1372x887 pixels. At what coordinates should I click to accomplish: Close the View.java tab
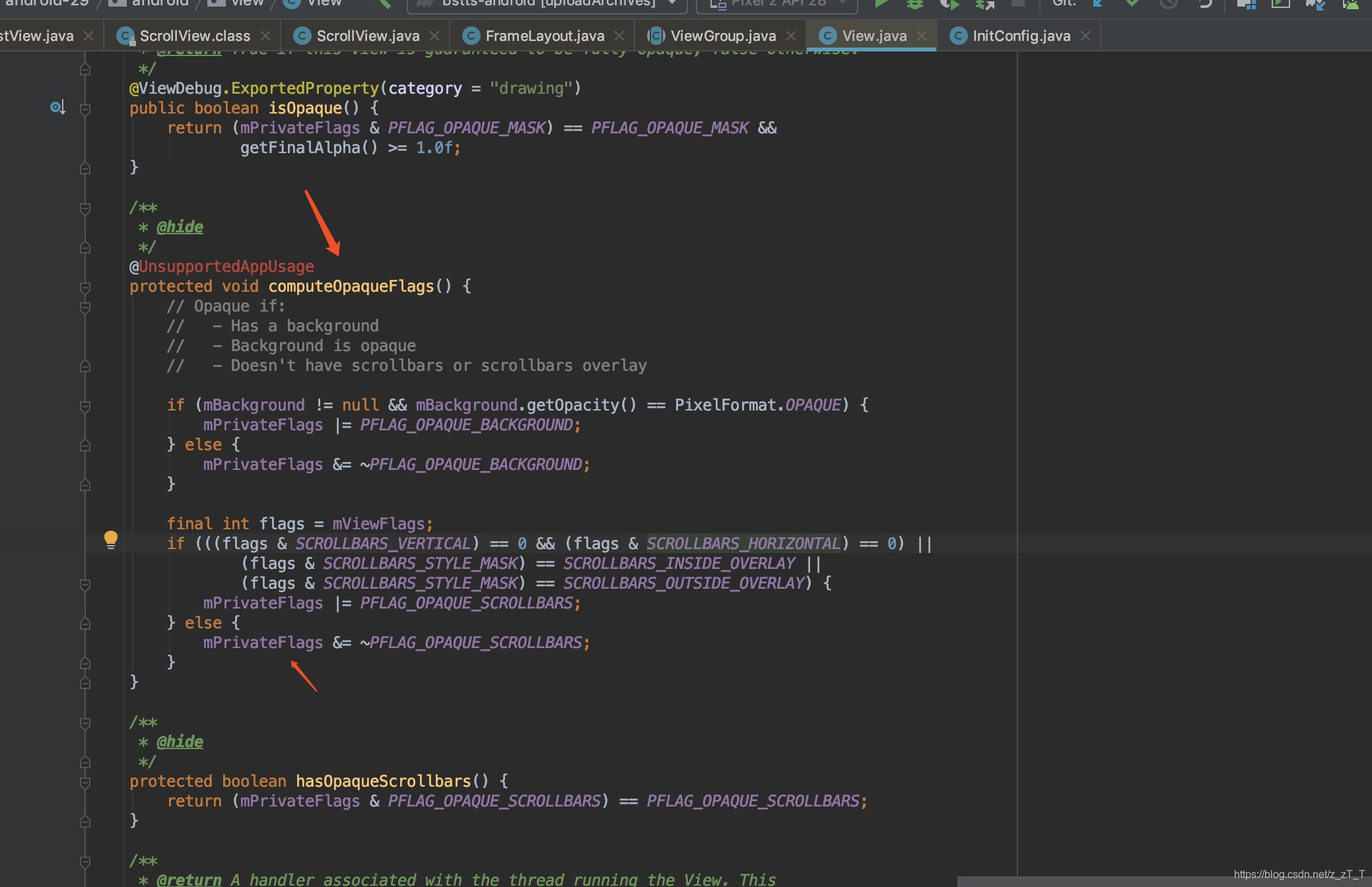[x=922, y=36]
